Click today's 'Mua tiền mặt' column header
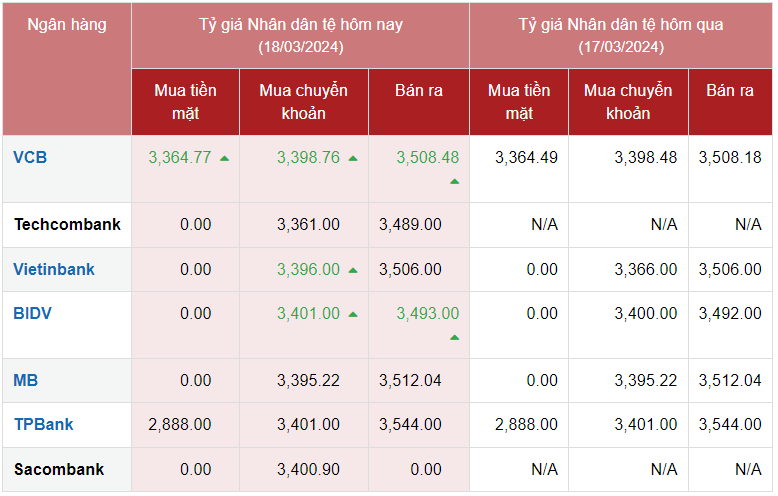 (x=185, y=101)
